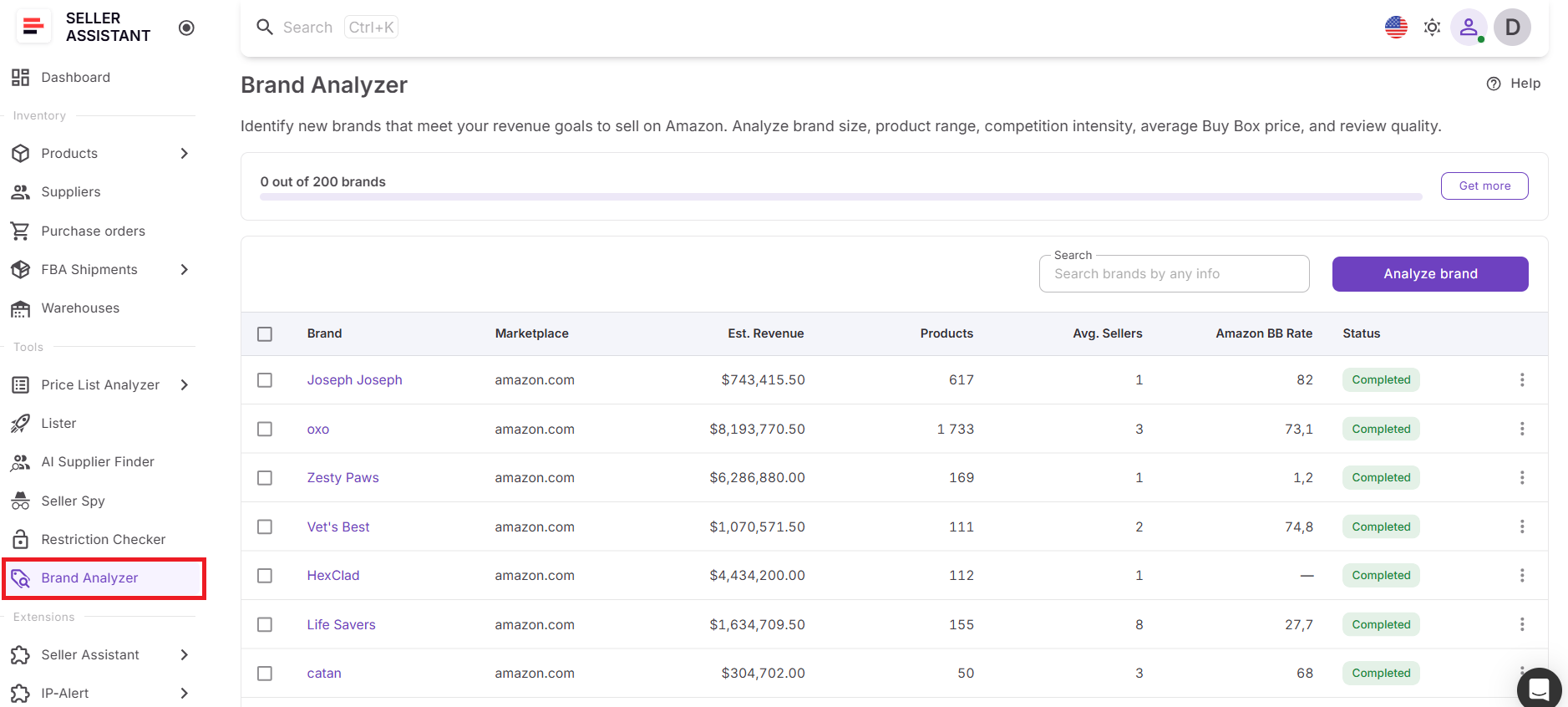The width and height of the screenshot is (1568, 707).
Task: Toggle the light/dark theme sun icon
Action: click(x=1432, y=28)
